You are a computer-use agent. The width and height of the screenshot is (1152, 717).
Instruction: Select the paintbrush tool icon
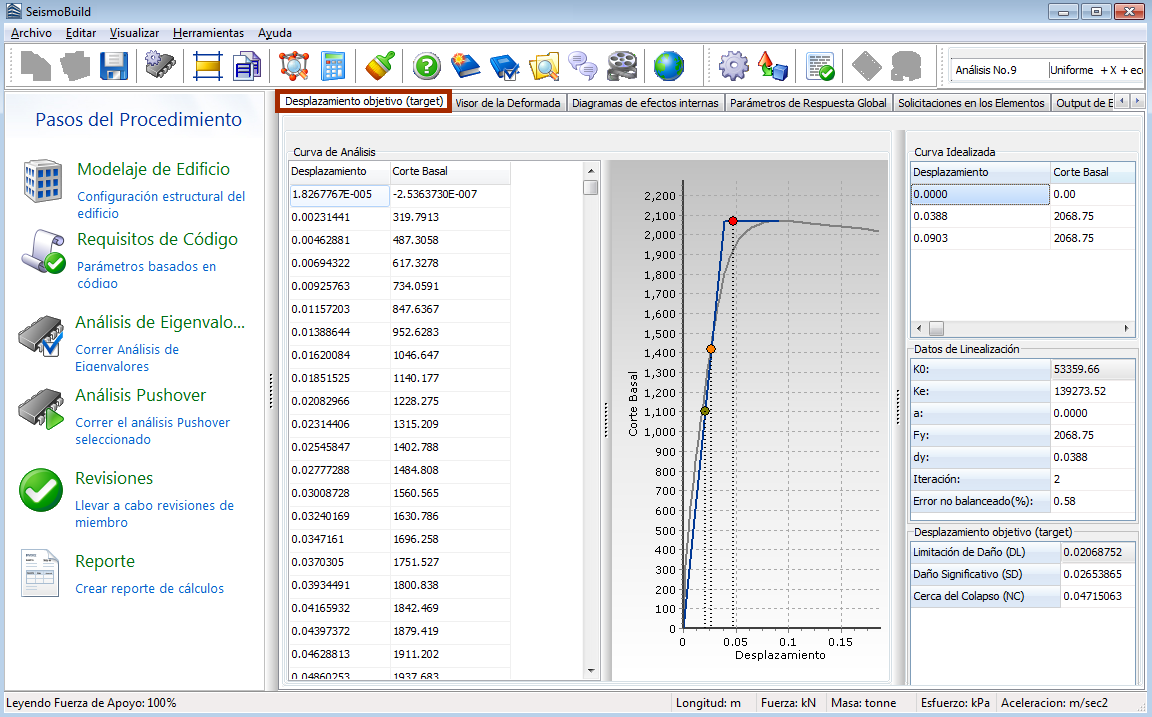pos(379,67)
